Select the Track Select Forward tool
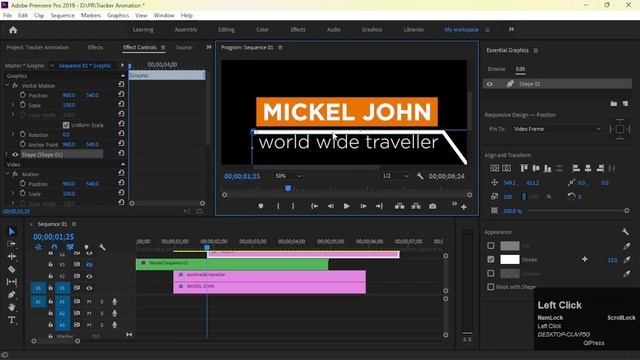The width and height of the screenshot is (640, 360). pyautogui.click(x=11, y=244)
